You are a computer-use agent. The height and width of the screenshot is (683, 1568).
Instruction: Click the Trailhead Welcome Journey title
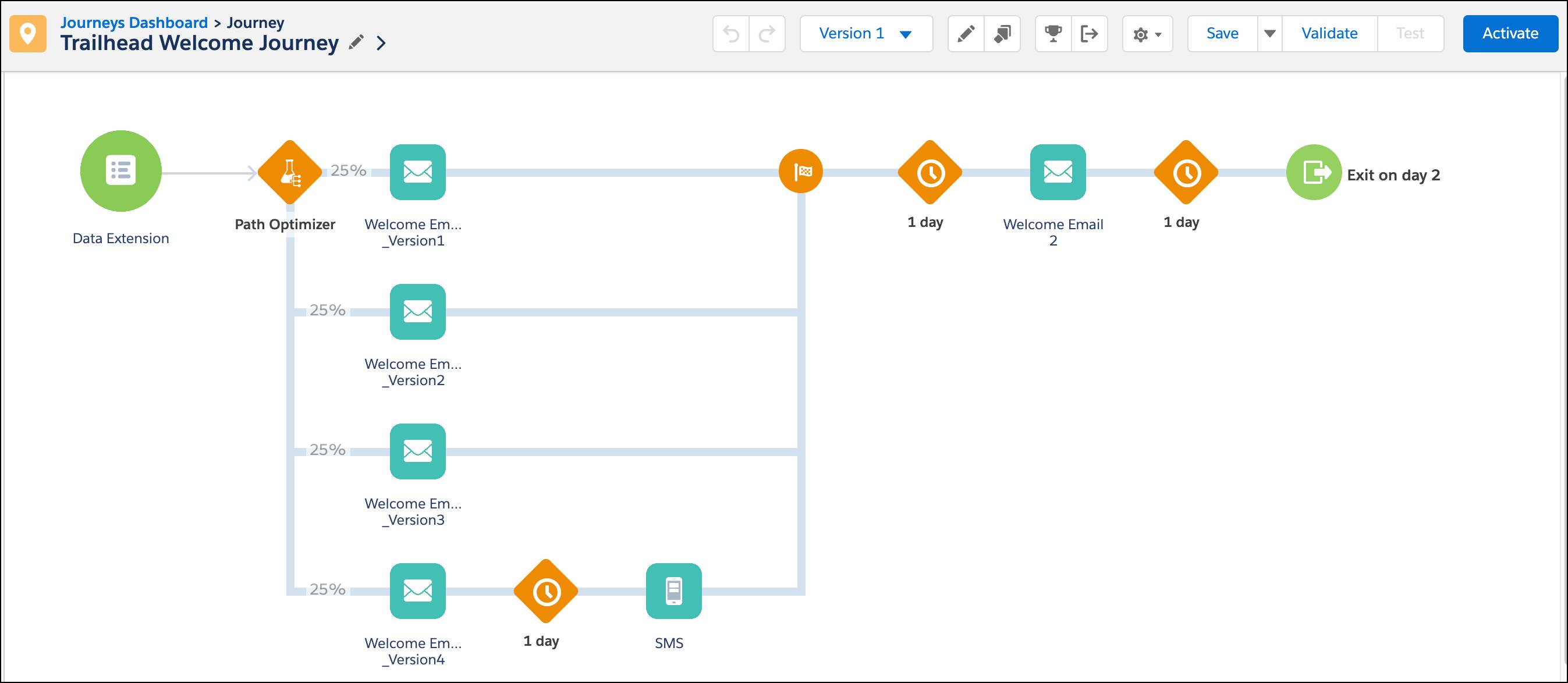click(200, 43)
